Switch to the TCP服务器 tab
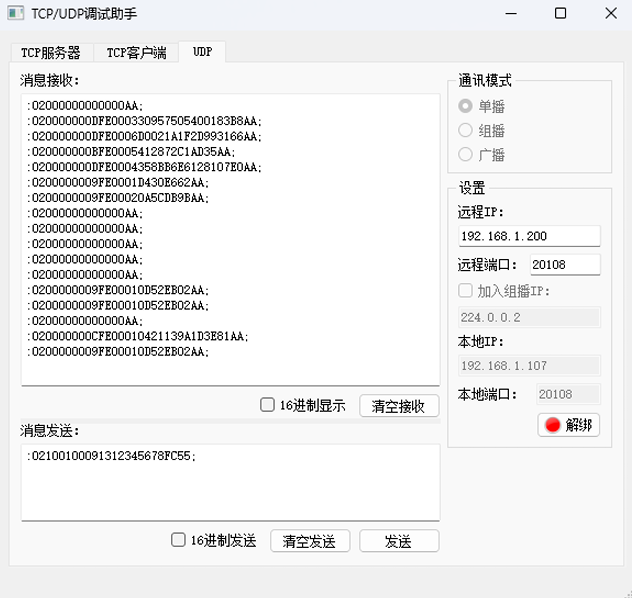The height and width of the screenshot is (599, 632). pos(51,53)
